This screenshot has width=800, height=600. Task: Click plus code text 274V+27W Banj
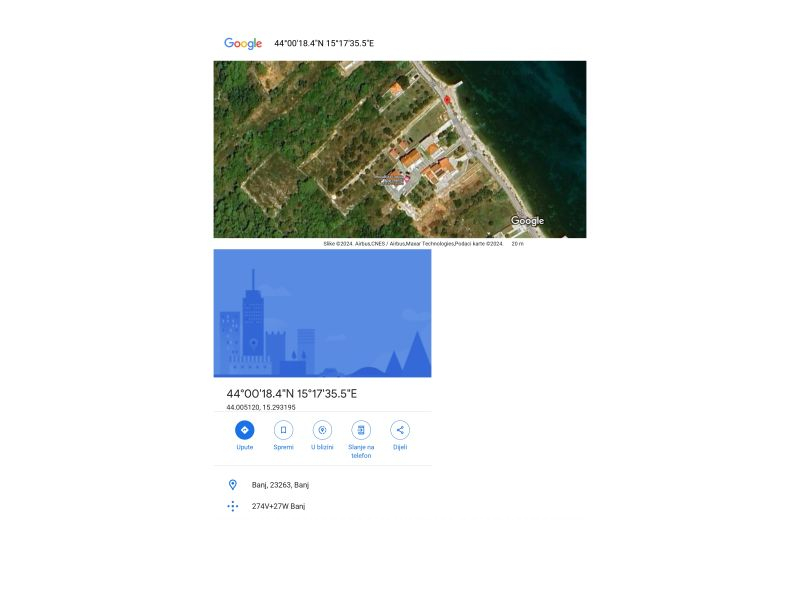[x=279, y=506]
